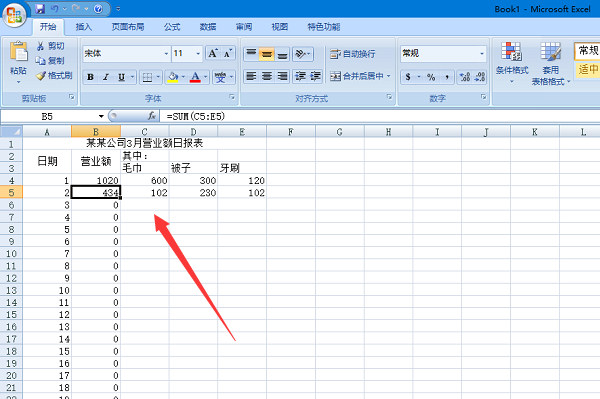
Task: Open font group dialog launcher
Action: (232, 97)
